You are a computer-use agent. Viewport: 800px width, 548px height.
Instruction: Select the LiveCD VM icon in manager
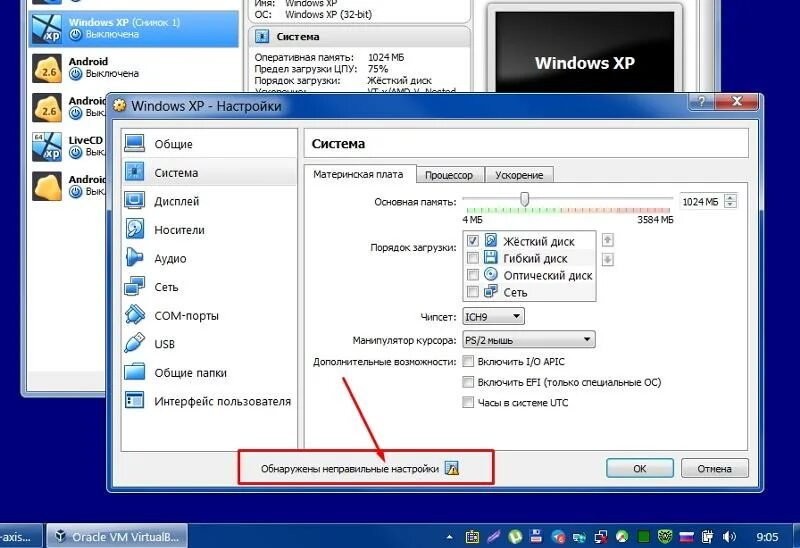tap(47, 147)
